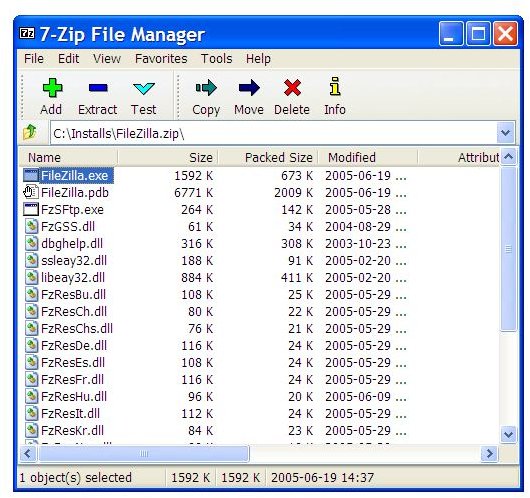This screenshot has height=498, width=530.
Task: Open the Tools menu
Action: 216,59
